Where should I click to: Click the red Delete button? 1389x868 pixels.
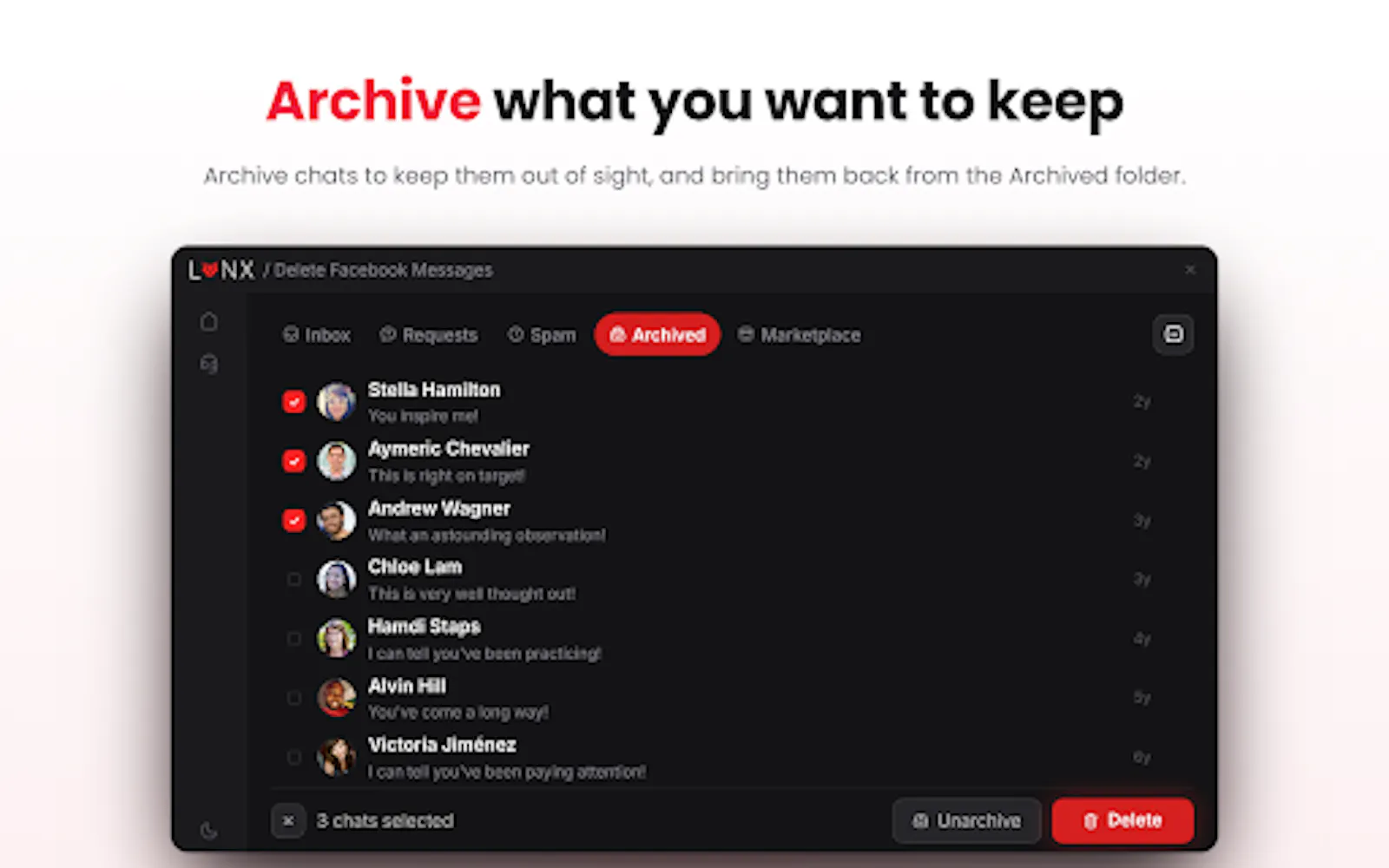click(x=1122, y=820)
